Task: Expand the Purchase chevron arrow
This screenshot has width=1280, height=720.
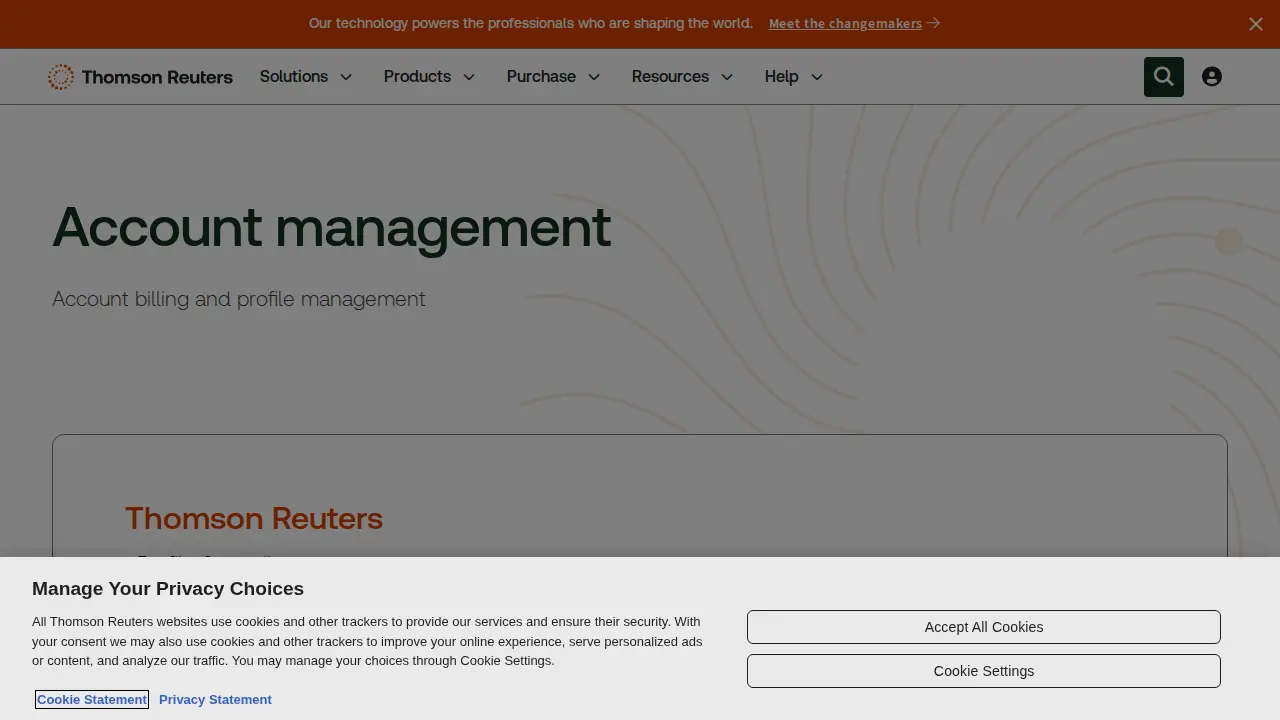Action: click(594, 77)
